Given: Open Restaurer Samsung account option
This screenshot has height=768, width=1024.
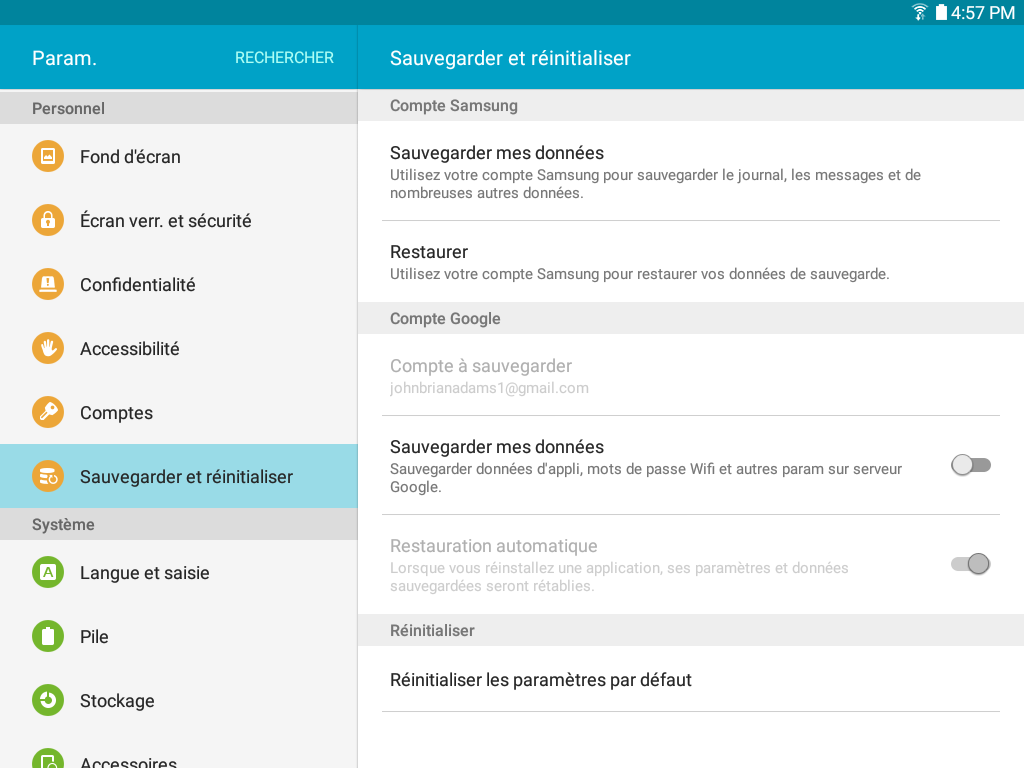Looking at the screenshot, I should pos(691,262).
